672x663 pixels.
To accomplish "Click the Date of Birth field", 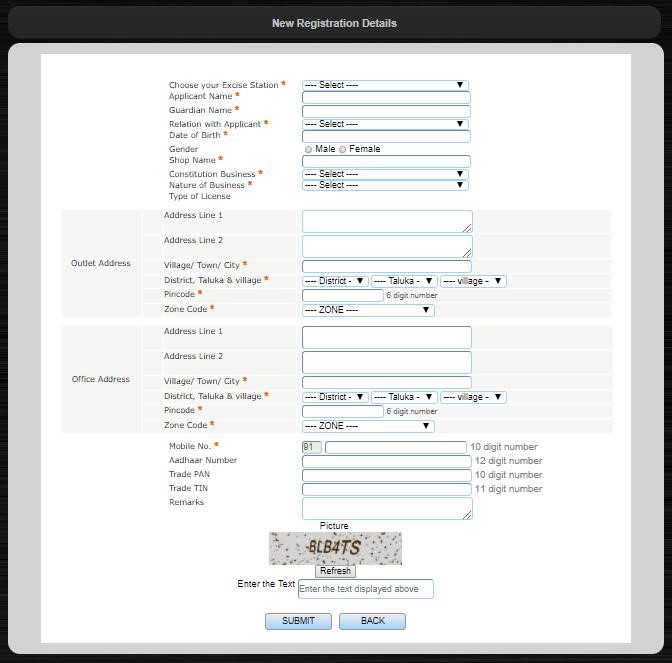I will tap(386, 136).
